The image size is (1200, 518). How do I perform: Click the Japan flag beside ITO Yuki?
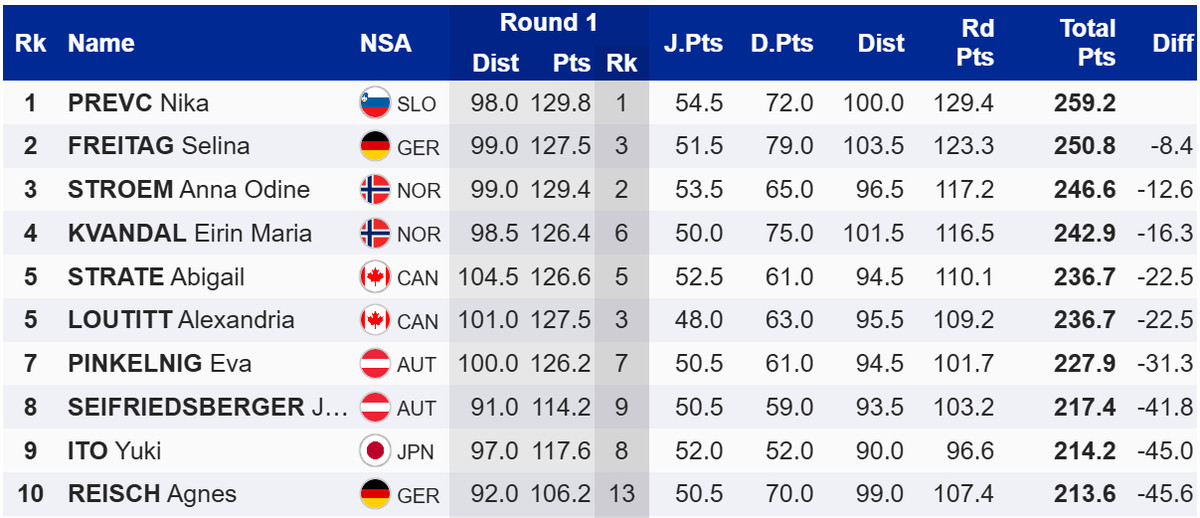[375, 451]
